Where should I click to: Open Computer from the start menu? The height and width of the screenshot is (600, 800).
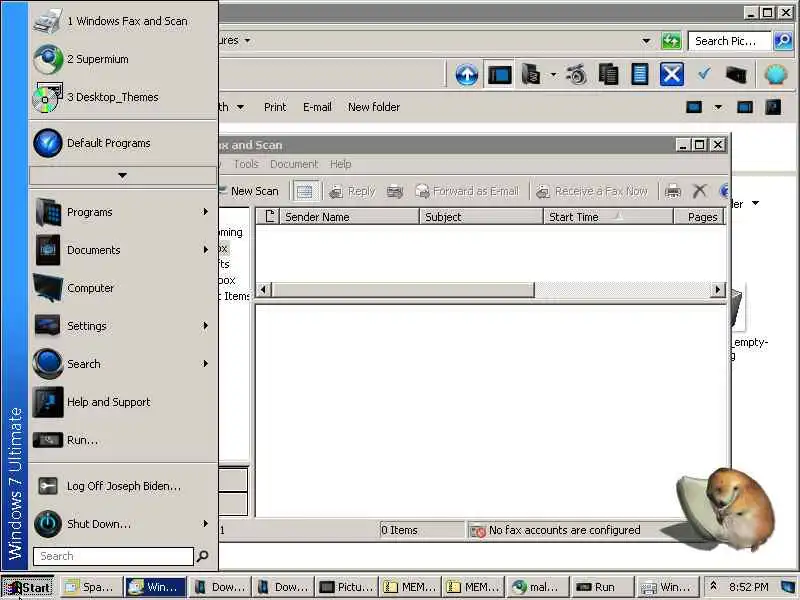click(x=123, y=288)
